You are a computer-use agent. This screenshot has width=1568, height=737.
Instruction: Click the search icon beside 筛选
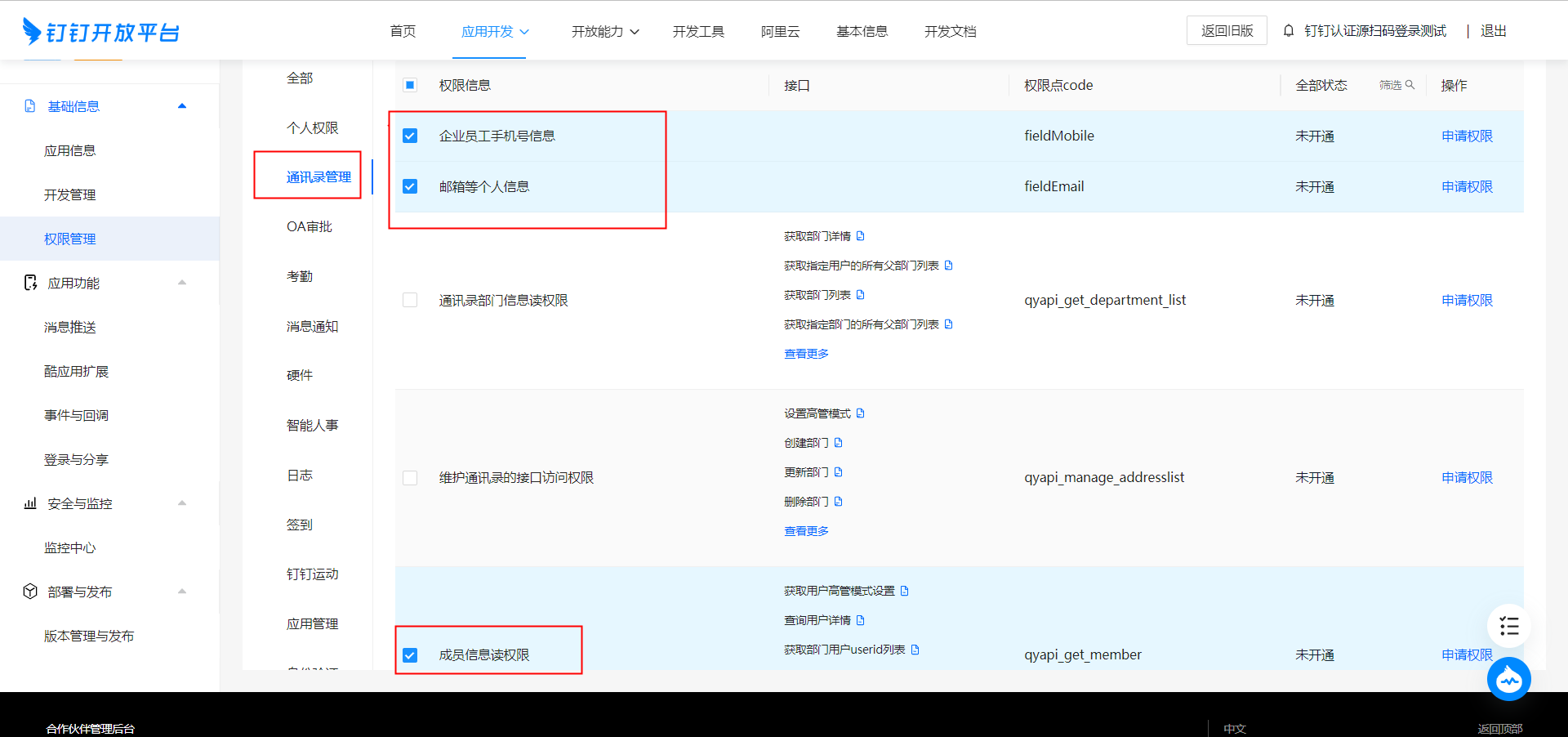coord(1410,85)
